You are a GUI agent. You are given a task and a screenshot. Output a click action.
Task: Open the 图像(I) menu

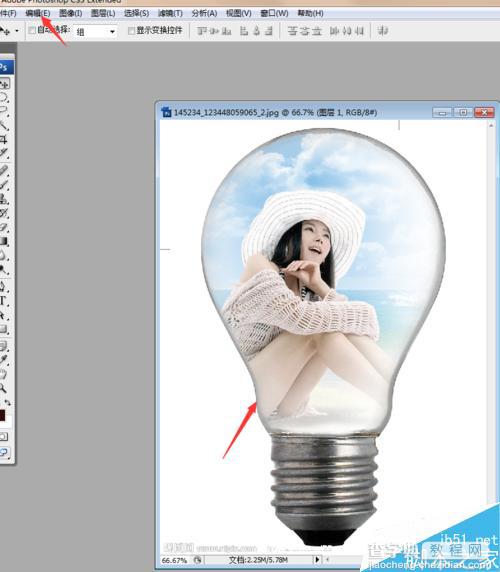(71, 13)
